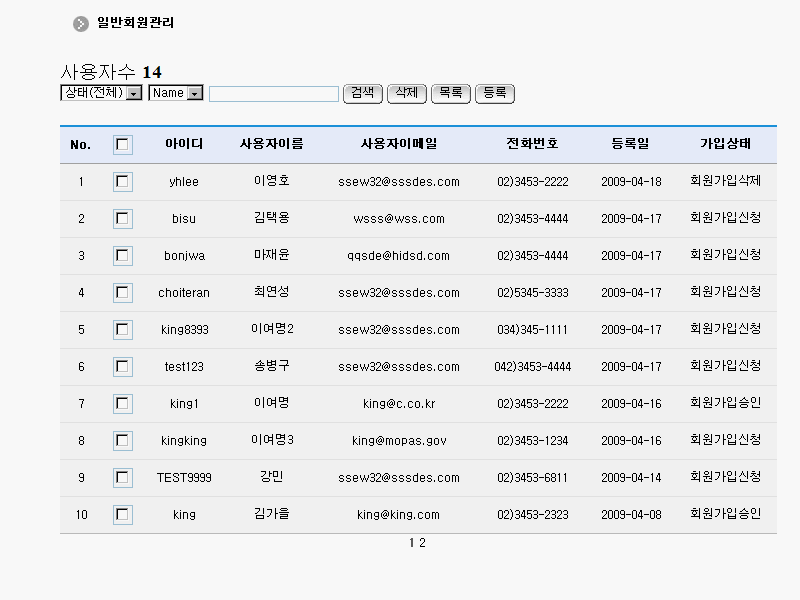Check the box in the kingking row

pyautogui.click(x=123, y=441)
